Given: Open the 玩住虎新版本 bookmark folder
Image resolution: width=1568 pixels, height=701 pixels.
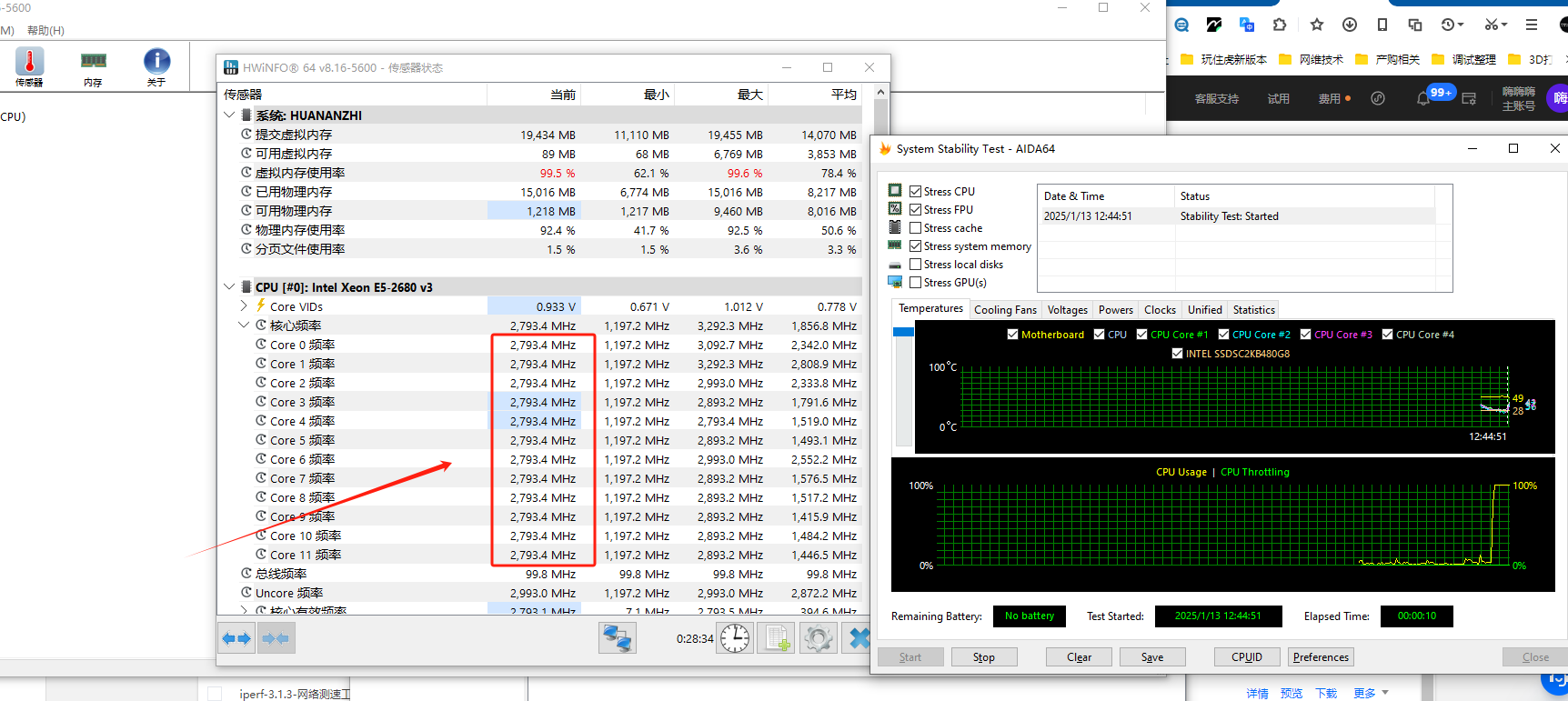Looking at the screenshot, I should (x=1223, y=59).
